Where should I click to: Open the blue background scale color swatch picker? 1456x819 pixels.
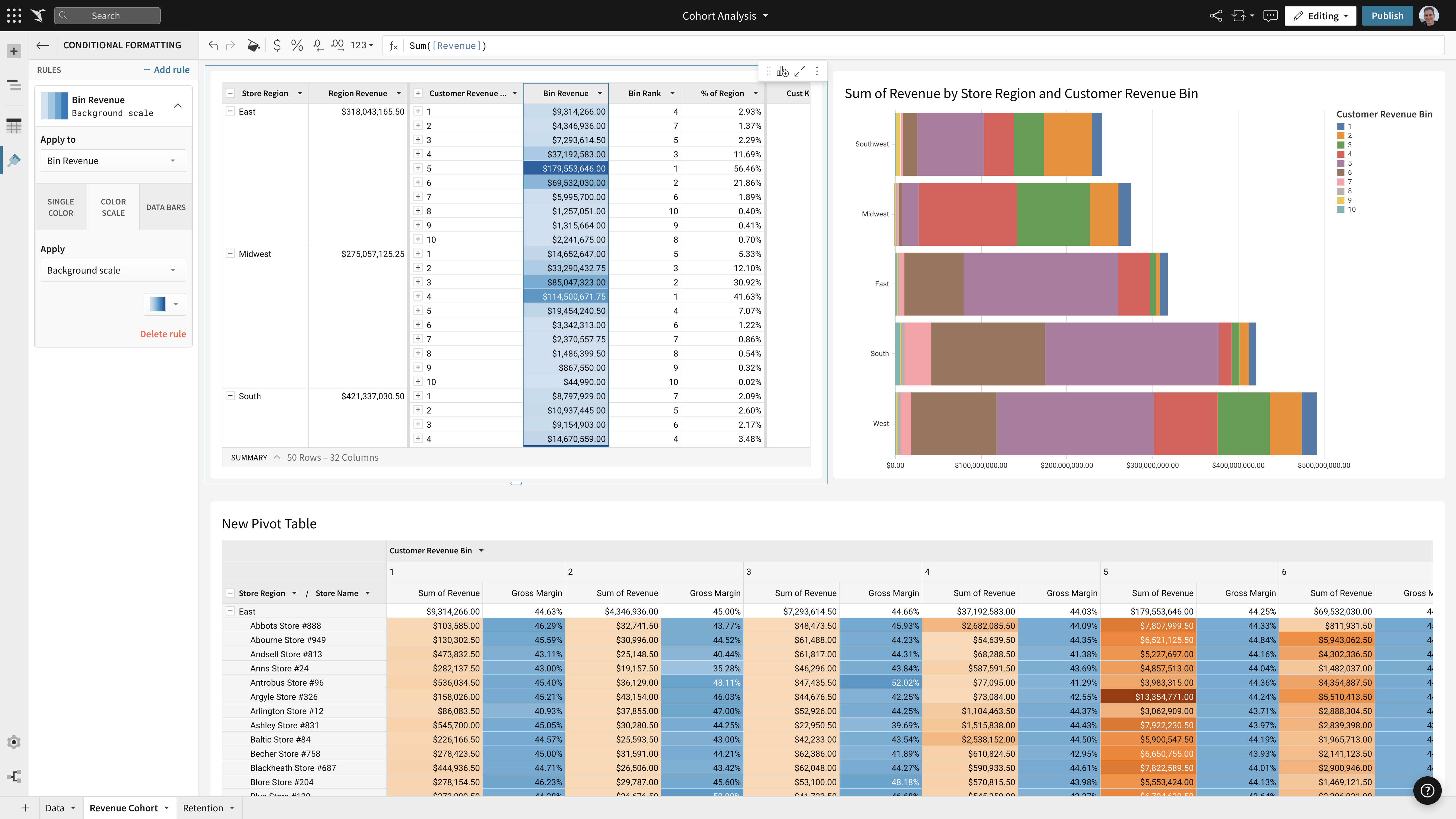click(x=164, y=304)
